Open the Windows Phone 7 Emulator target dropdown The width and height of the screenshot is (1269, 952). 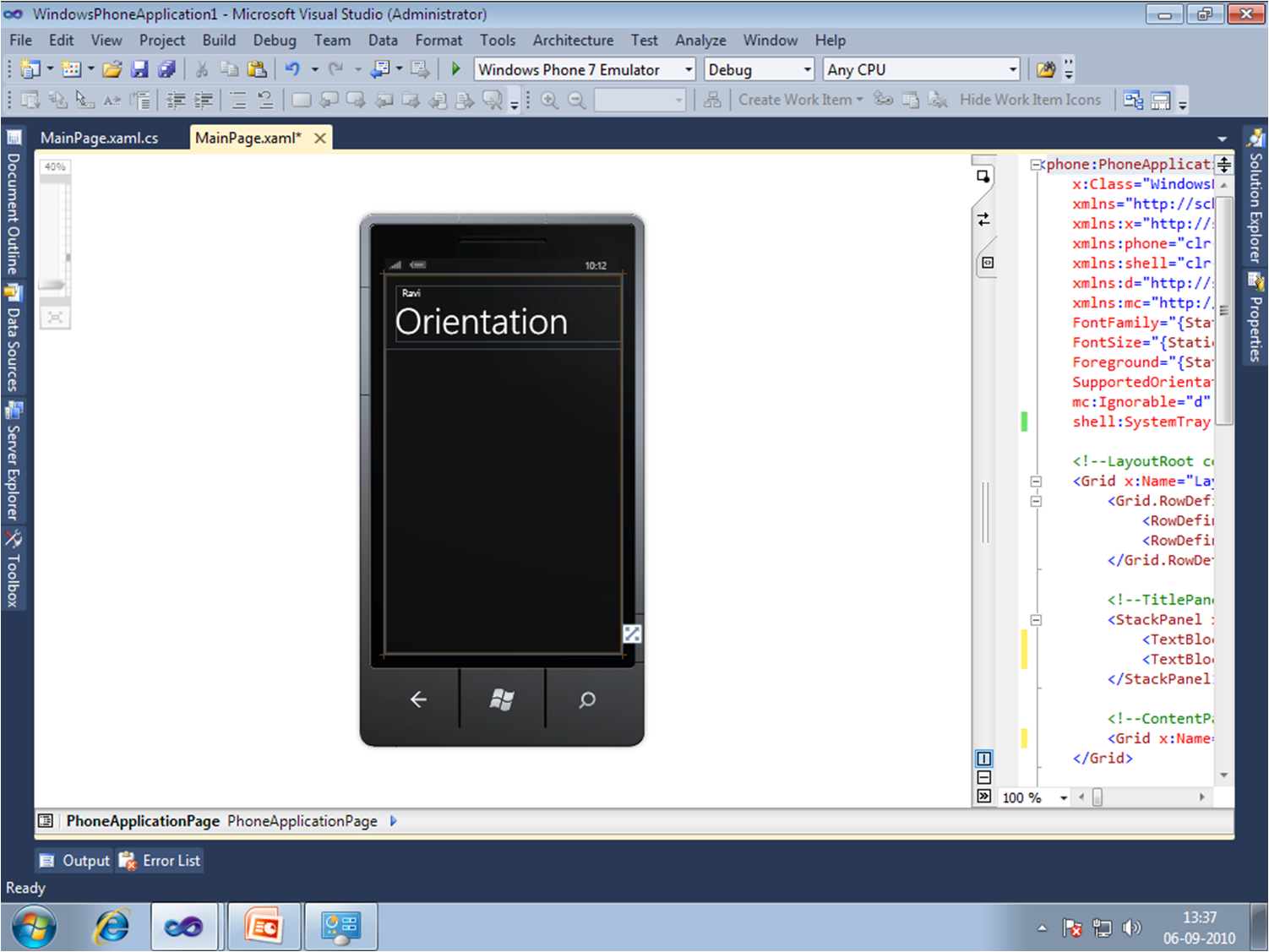689,69
